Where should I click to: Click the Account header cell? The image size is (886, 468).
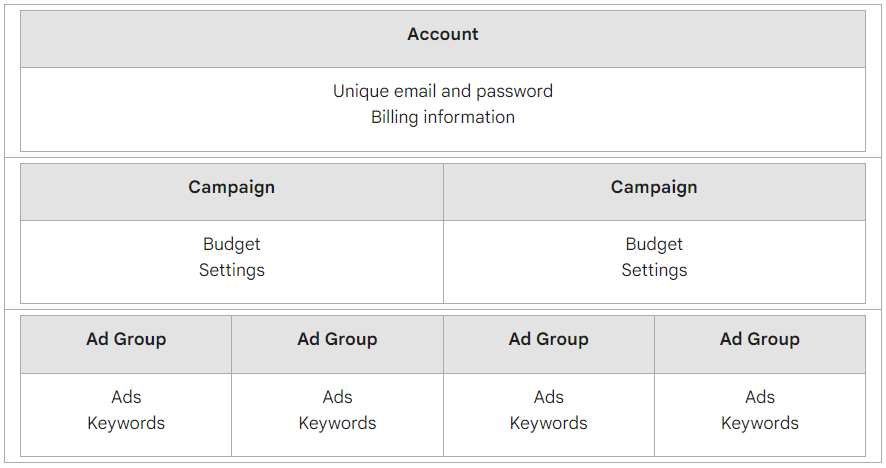443,35
